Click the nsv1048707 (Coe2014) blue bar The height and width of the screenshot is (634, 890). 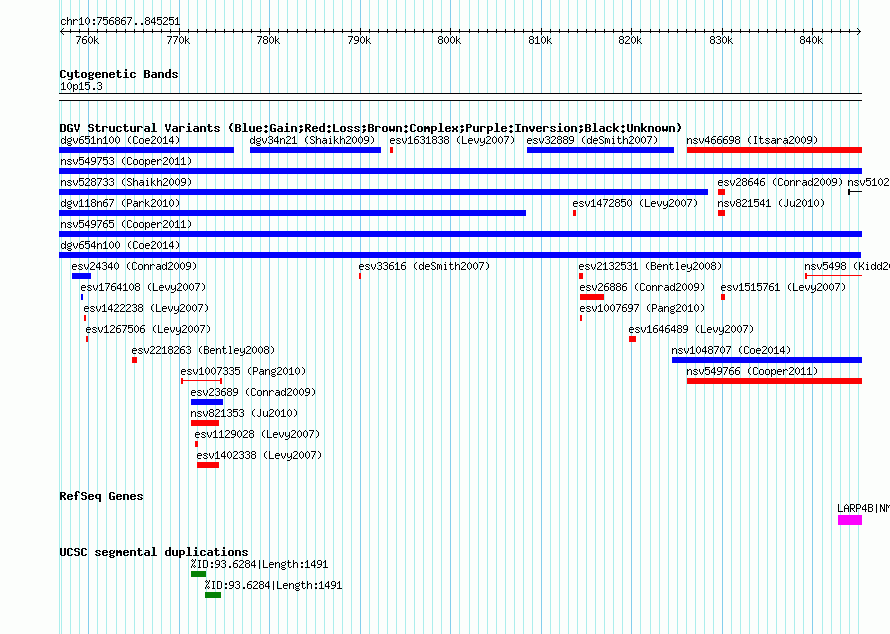[x=767, y=360]
